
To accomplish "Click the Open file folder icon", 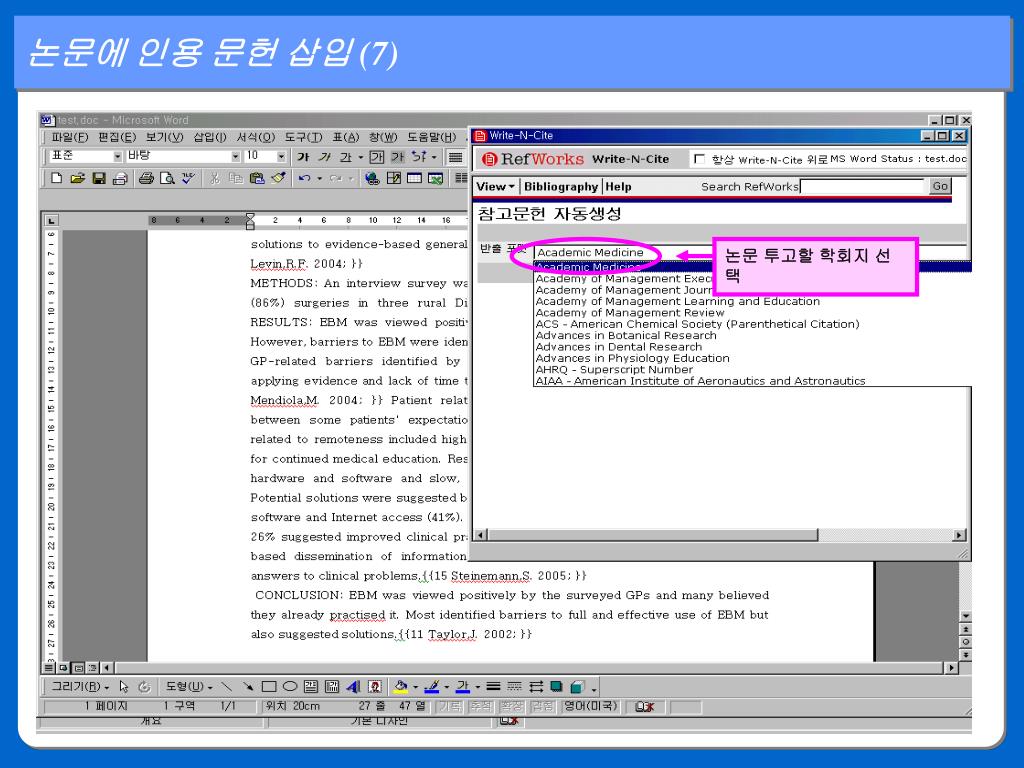I will [78, 178].
